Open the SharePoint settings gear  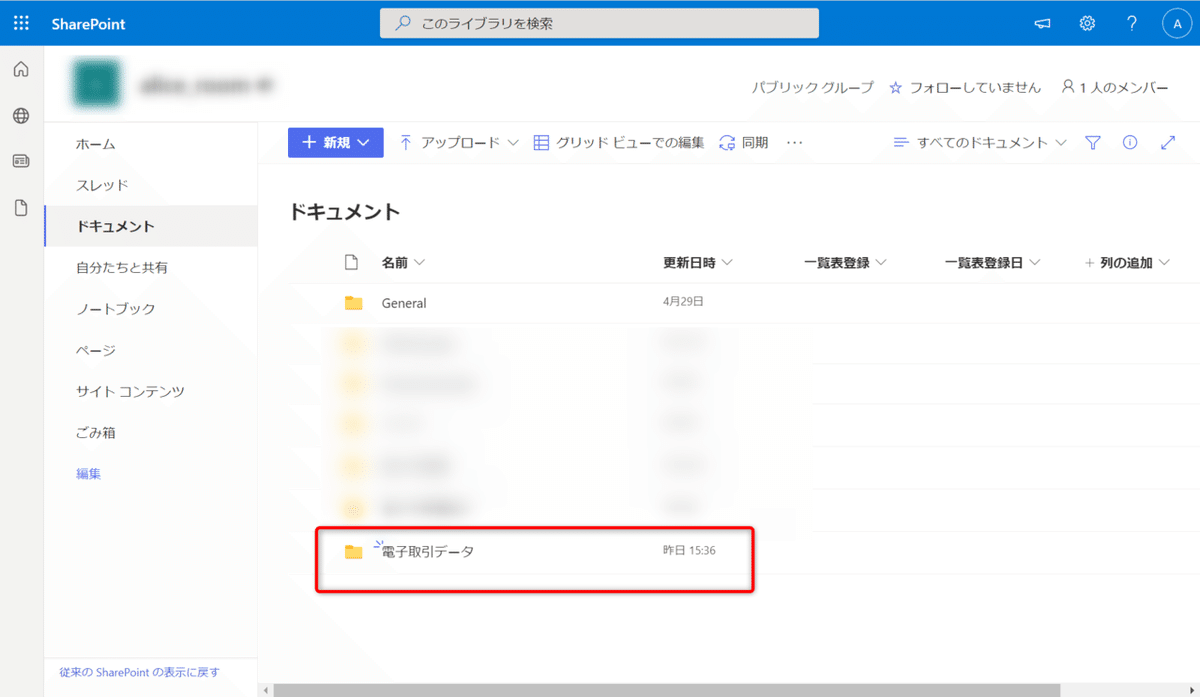click(x=1087, y=22)
